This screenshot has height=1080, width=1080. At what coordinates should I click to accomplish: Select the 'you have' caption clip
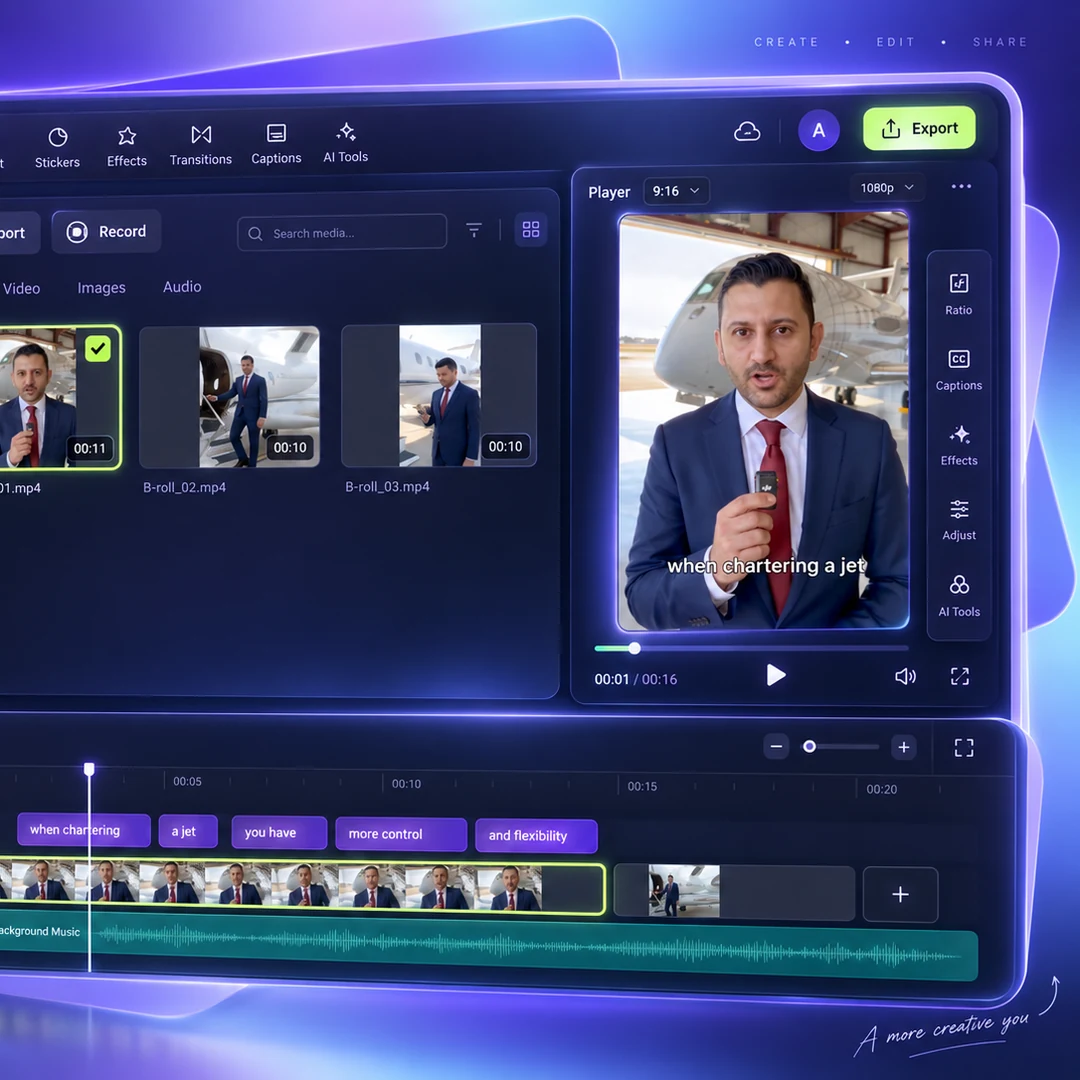(x=279, y=833)
